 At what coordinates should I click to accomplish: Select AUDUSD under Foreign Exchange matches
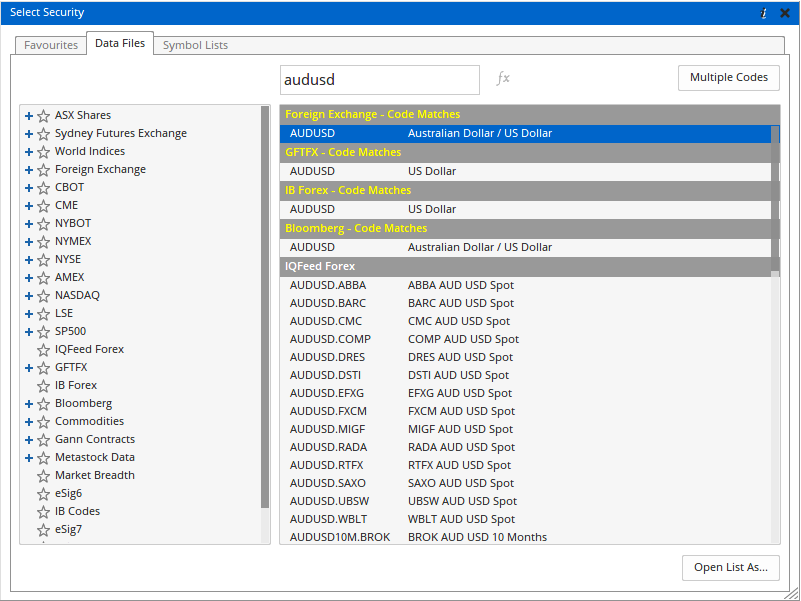(x=526, y=133)
